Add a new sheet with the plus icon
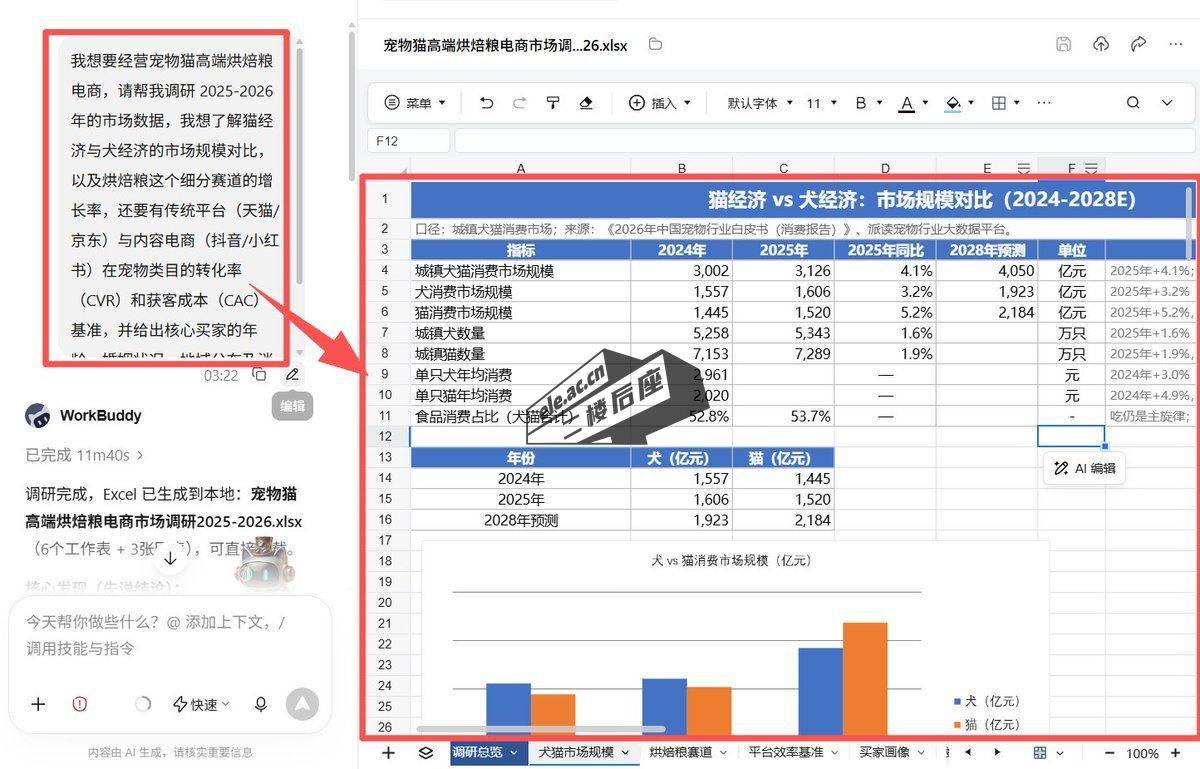Viewport: 1200px width, 769px height. 389,752
